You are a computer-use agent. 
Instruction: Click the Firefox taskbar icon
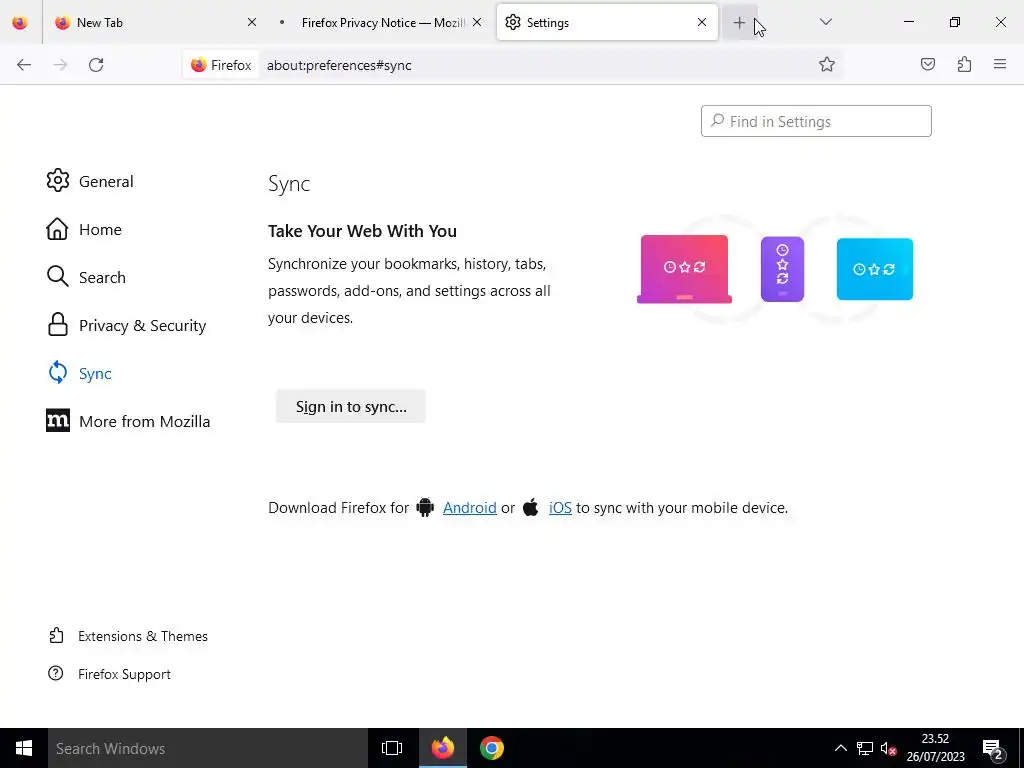tap(442, 748)
